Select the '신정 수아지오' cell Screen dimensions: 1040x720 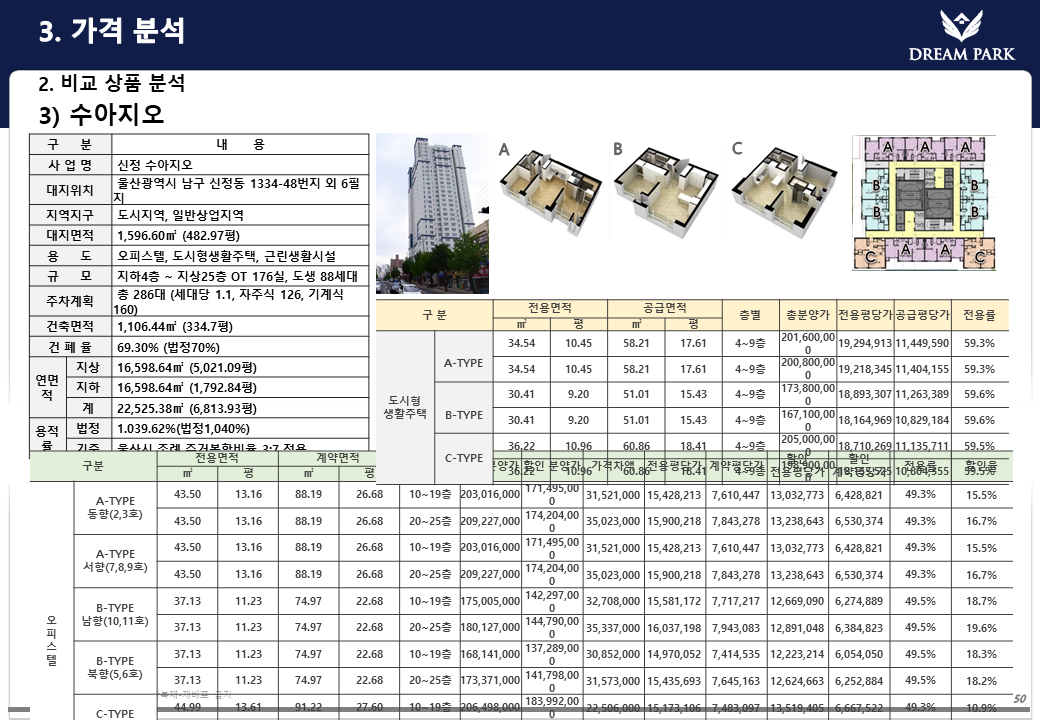tap(240, 164)
